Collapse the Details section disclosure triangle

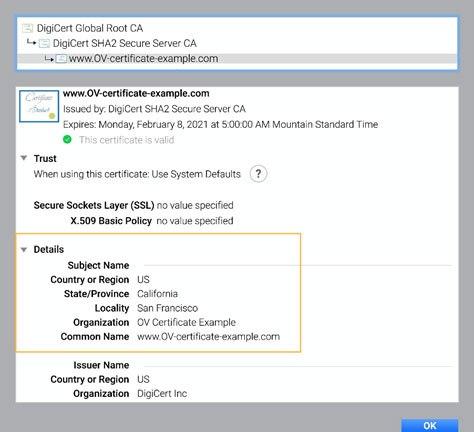point(24,249)
